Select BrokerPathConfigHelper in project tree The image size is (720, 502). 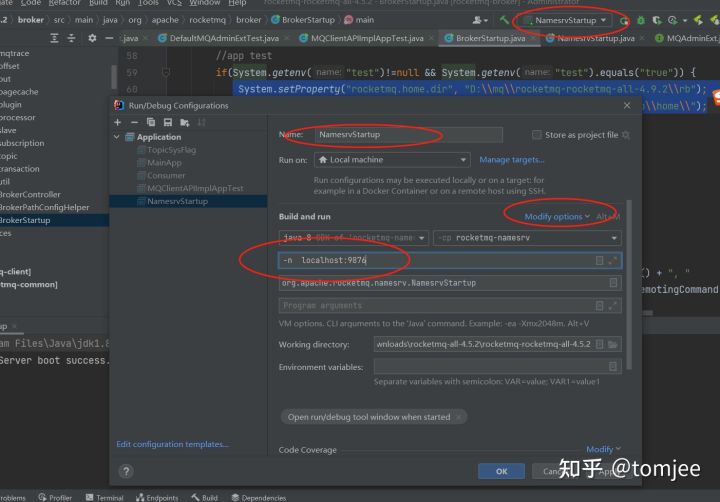45,207
